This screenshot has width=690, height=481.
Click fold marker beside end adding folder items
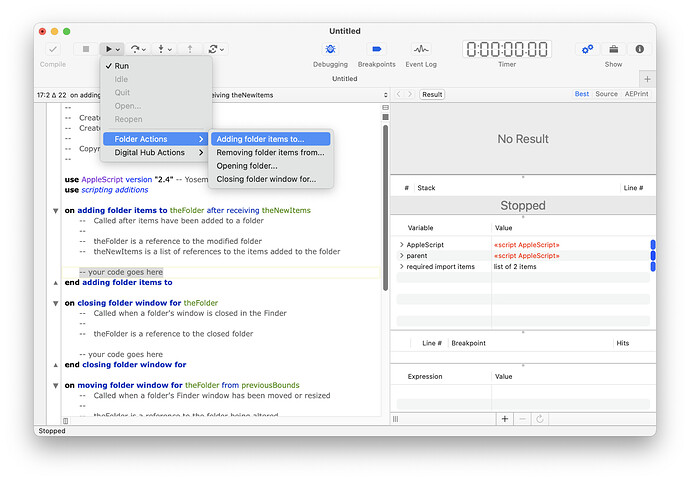[x=55, y=283]
